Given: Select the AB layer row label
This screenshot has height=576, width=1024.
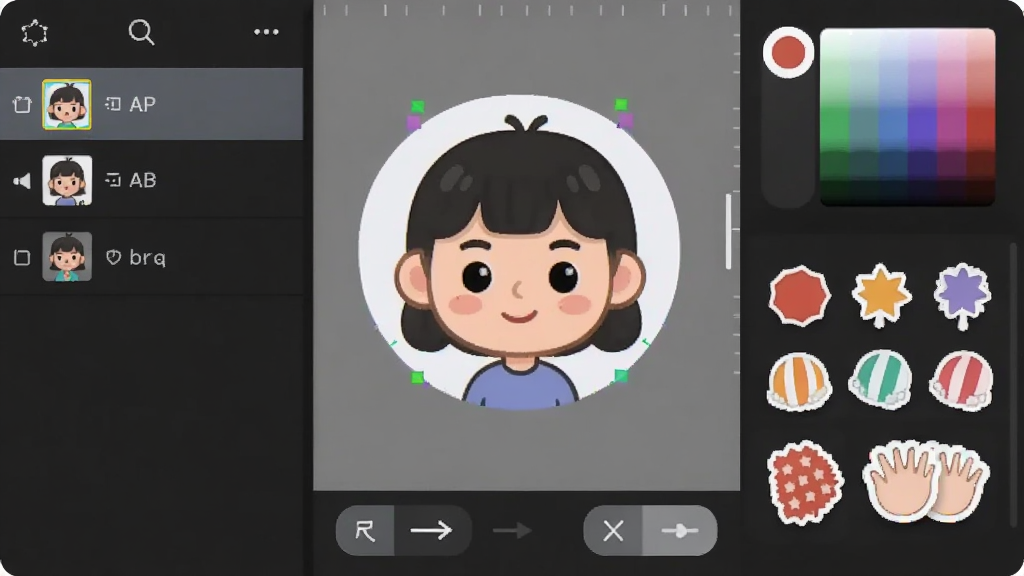Looking at the screenshot, I should [143, 180].
